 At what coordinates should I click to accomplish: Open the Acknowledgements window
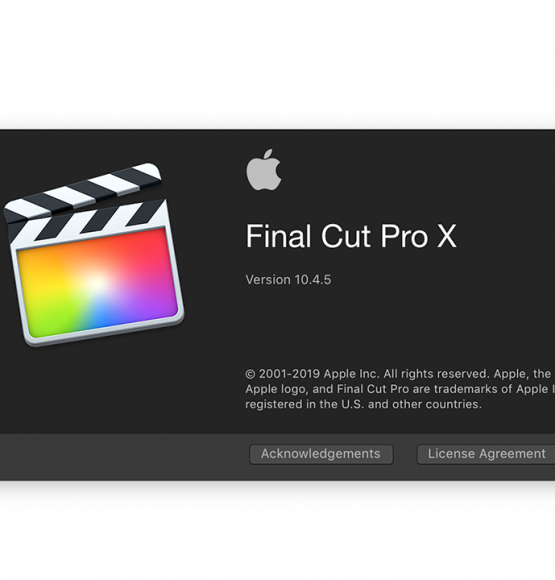(x=321, y=454)
